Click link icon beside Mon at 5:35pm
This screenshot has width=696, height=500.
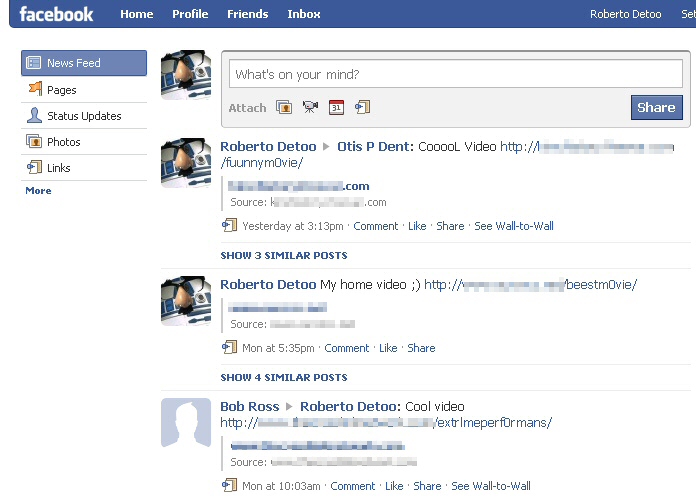[229, 347]
